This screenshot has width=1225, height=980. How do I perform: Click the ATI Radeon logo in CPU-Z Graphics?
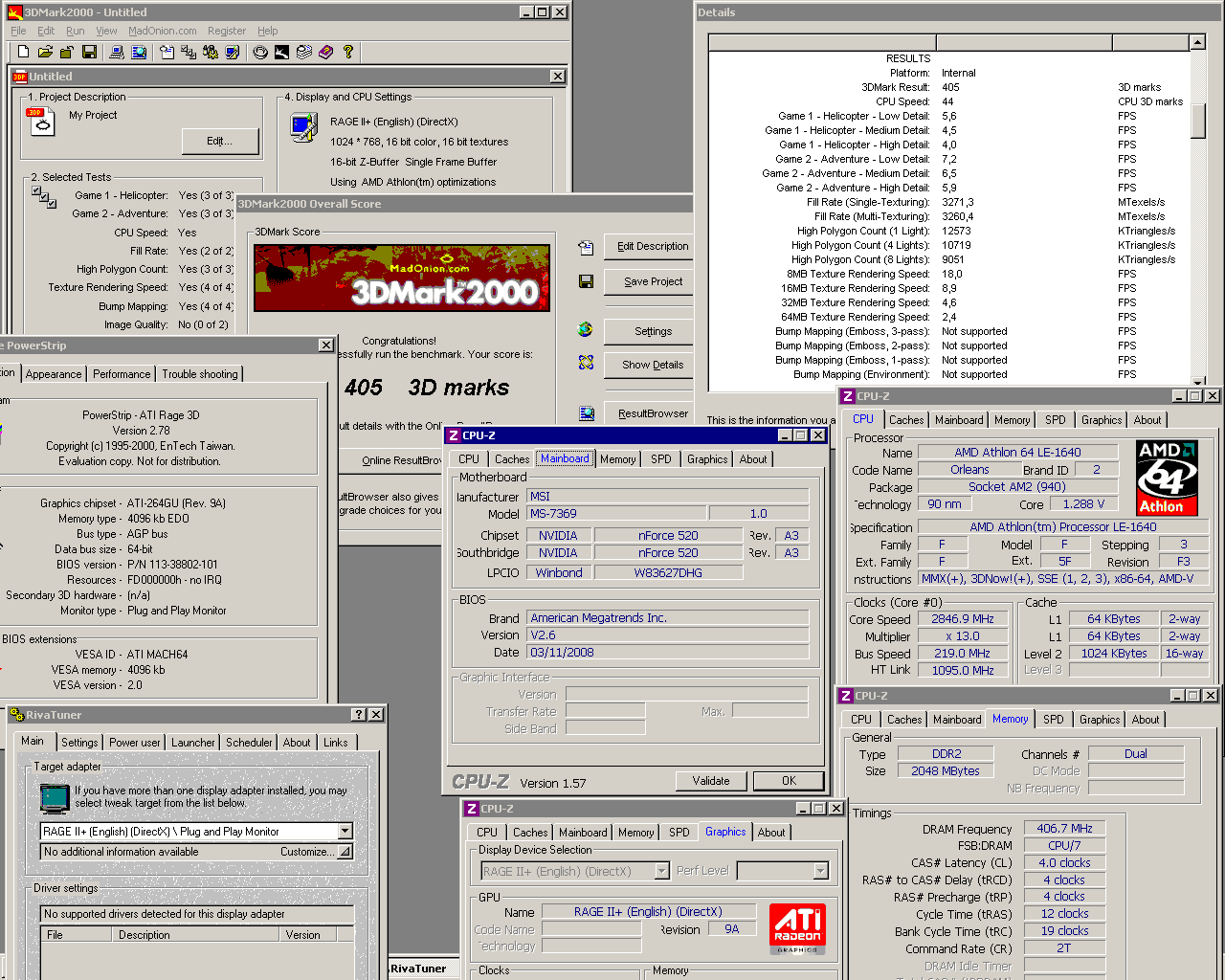(x=797, y=928)
